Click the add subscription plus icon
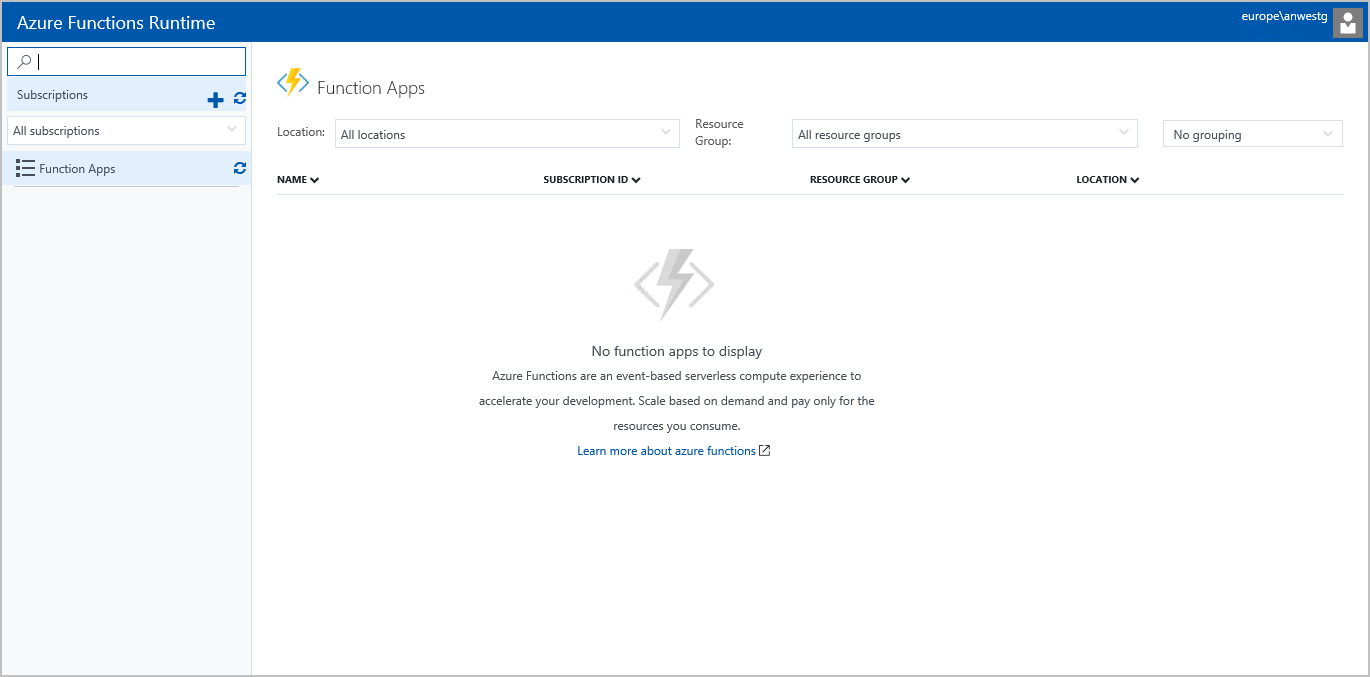This screenshot has height=677, width=1370. point(215,99)
